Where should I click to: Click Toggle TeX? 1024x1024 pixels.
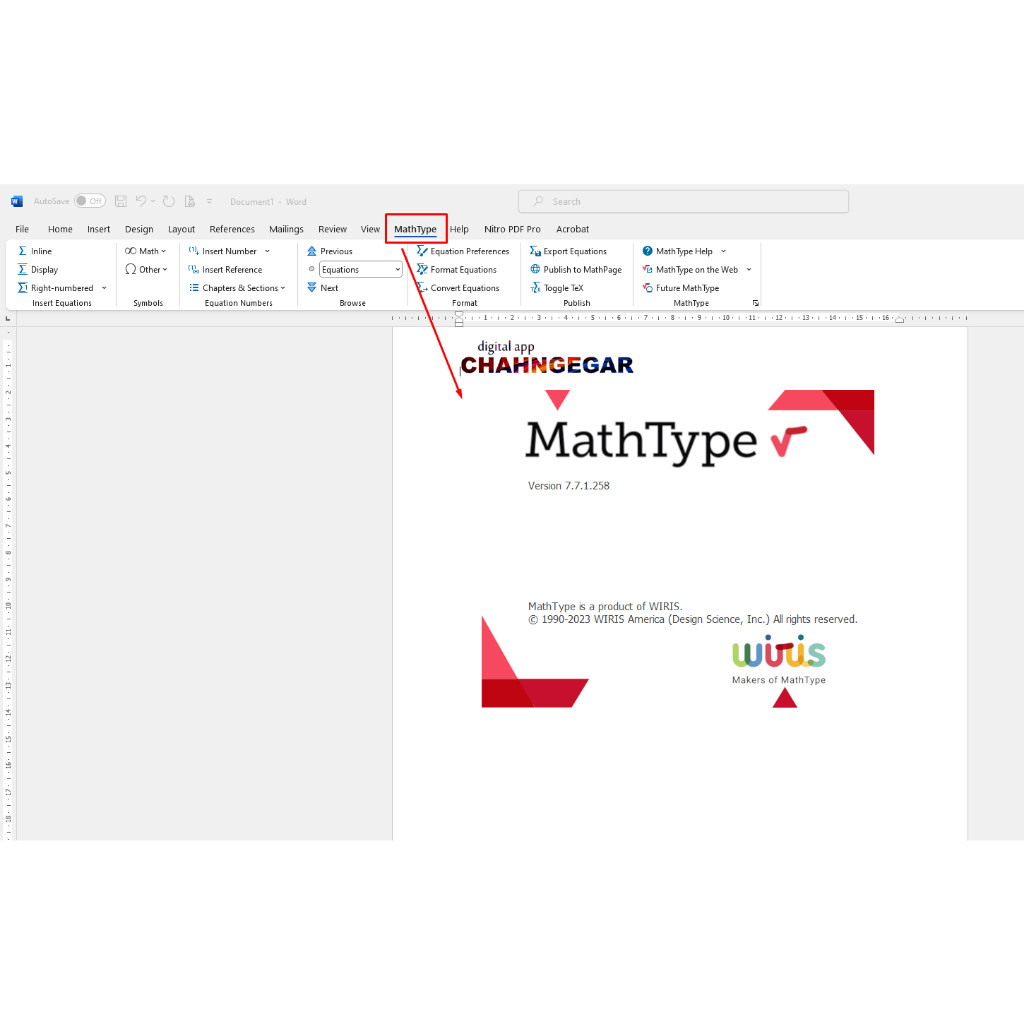557,287
